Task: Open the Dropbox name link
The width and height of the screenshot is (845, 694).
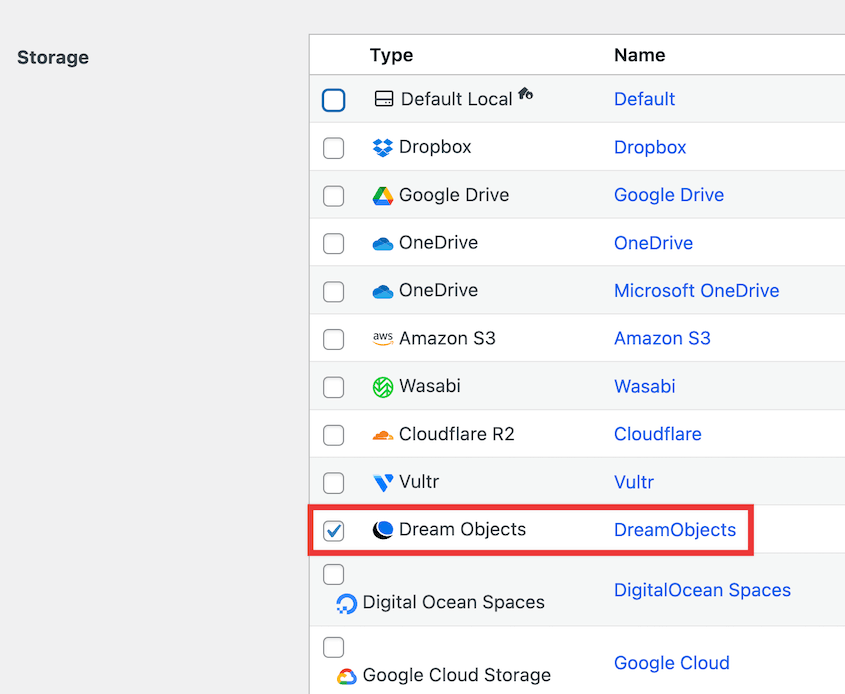Action: 650,148
